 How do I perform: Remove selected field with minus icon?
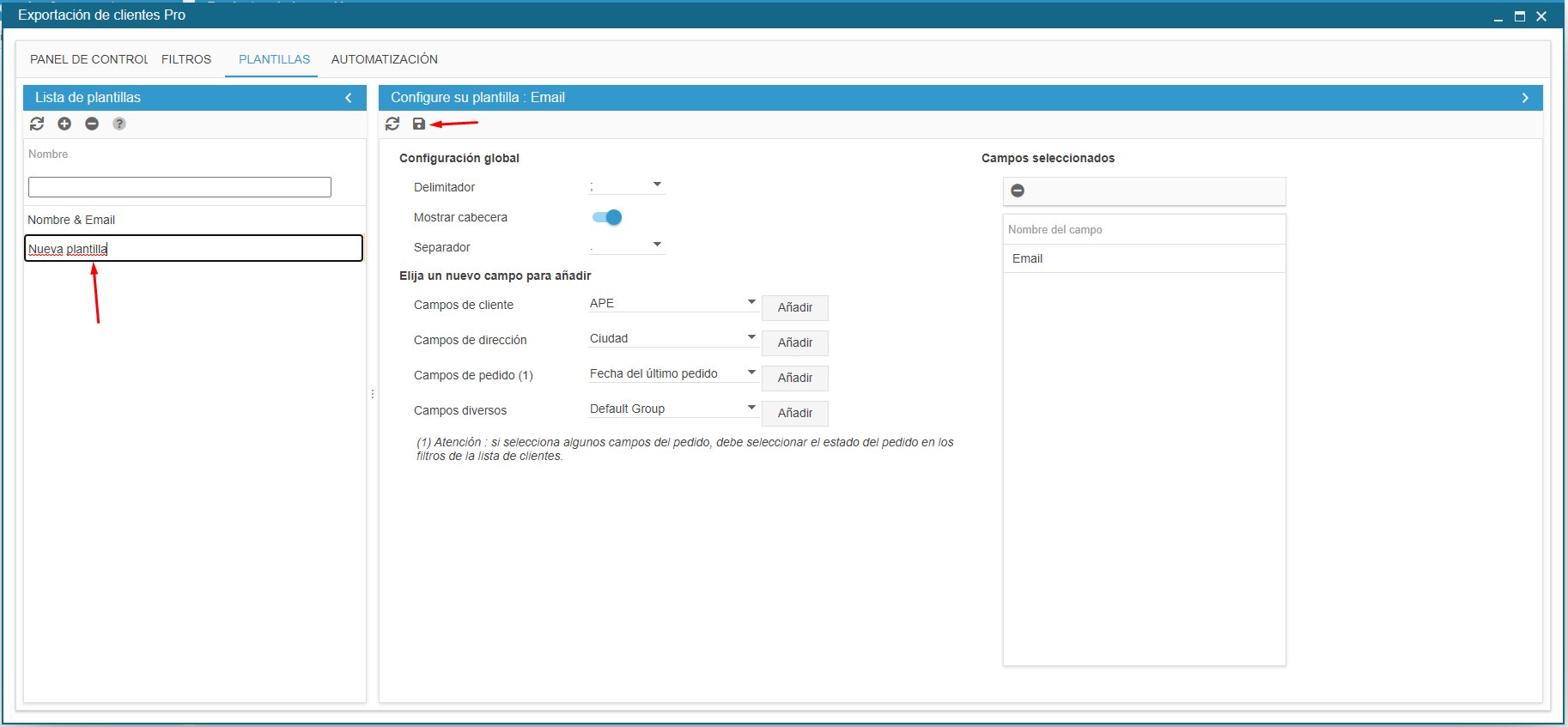pos(1018,191)
